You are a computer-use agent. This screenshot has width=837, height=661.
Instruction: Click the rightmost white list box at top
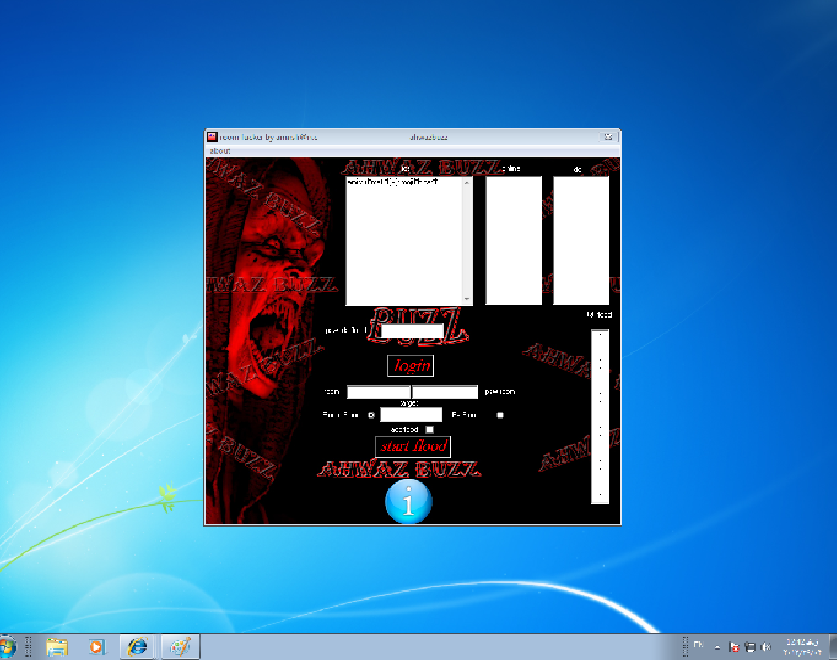point(581,240)
